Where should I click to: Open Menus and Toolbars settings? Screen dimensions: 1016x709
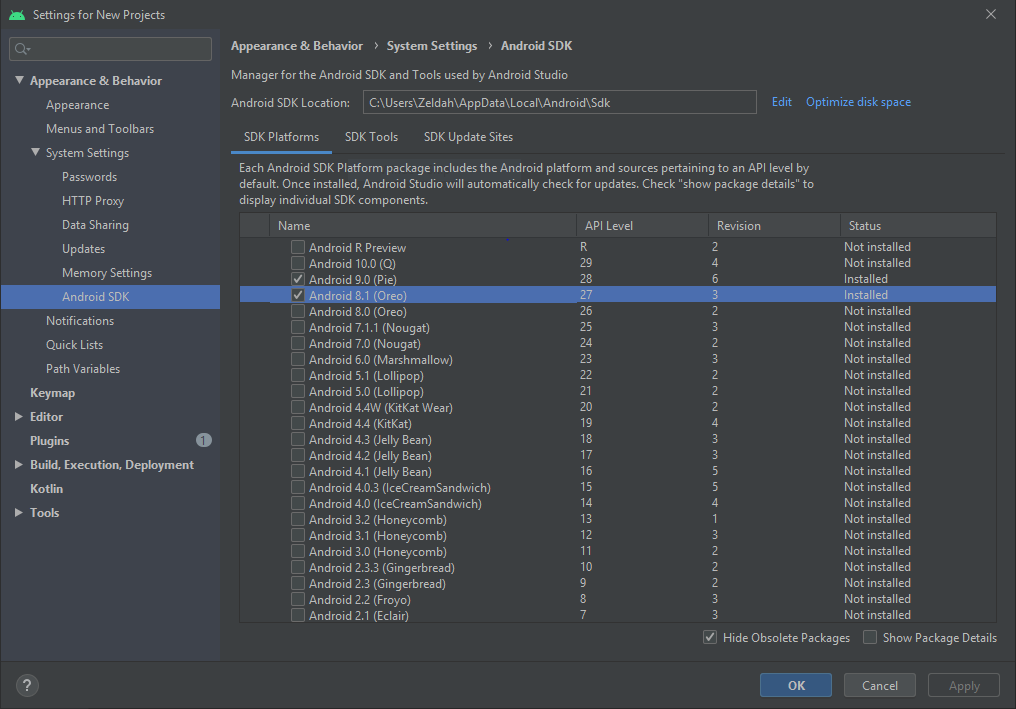(100, 129)
